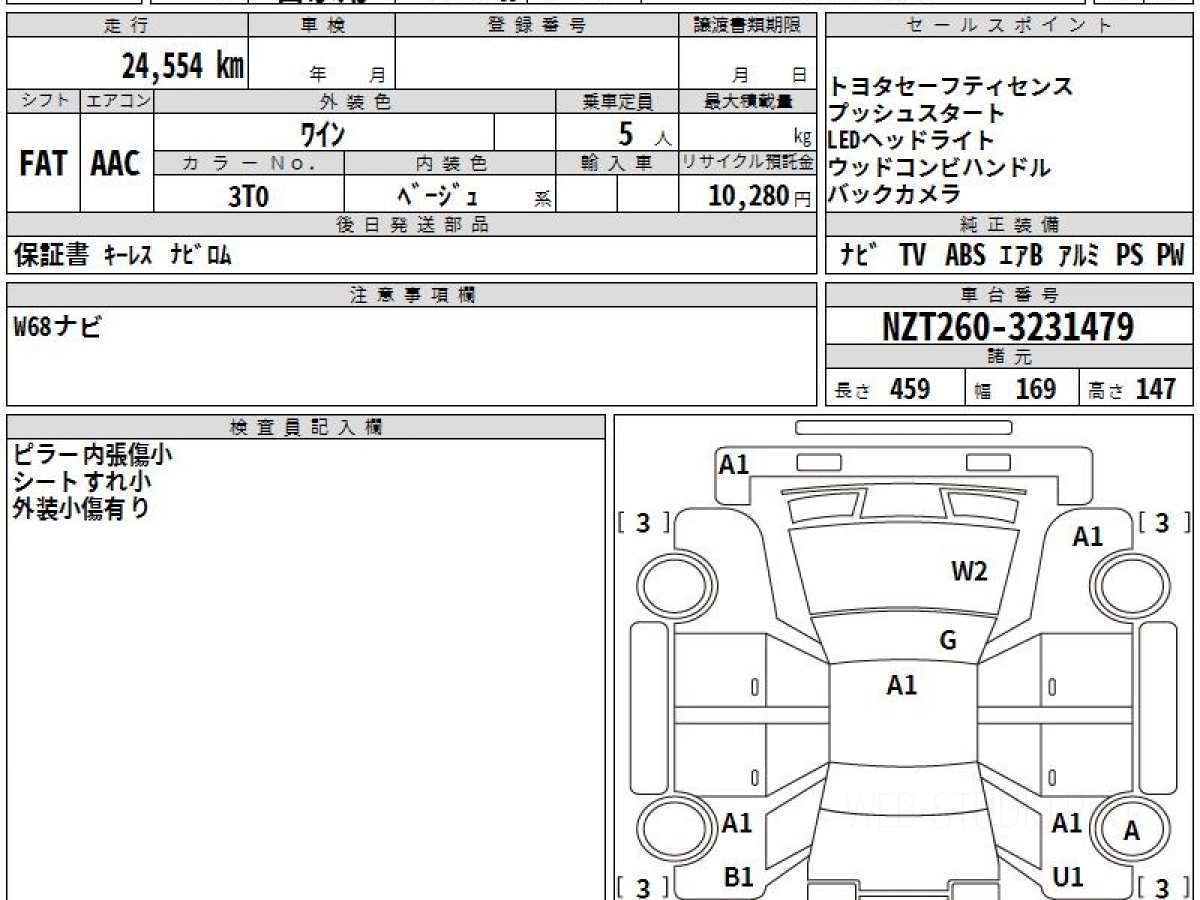Select the height value 147
The width and height of the screenshot is (1200, 900).
(1156, 389)
